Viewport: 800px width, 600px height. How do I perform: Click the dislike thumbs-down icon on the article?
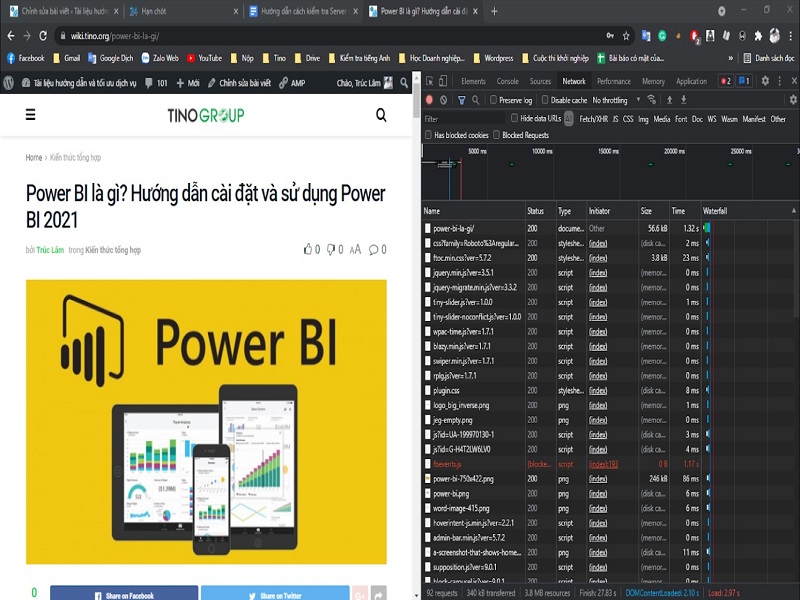[331, 249]
